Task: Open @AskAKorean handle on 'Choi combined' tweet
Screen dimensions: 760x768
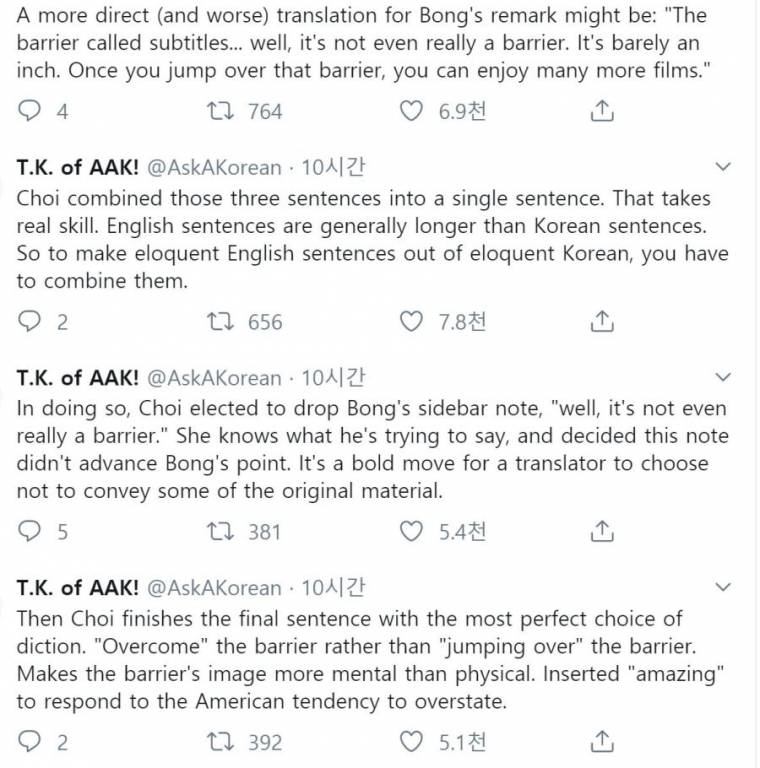Action: (214, 168)
